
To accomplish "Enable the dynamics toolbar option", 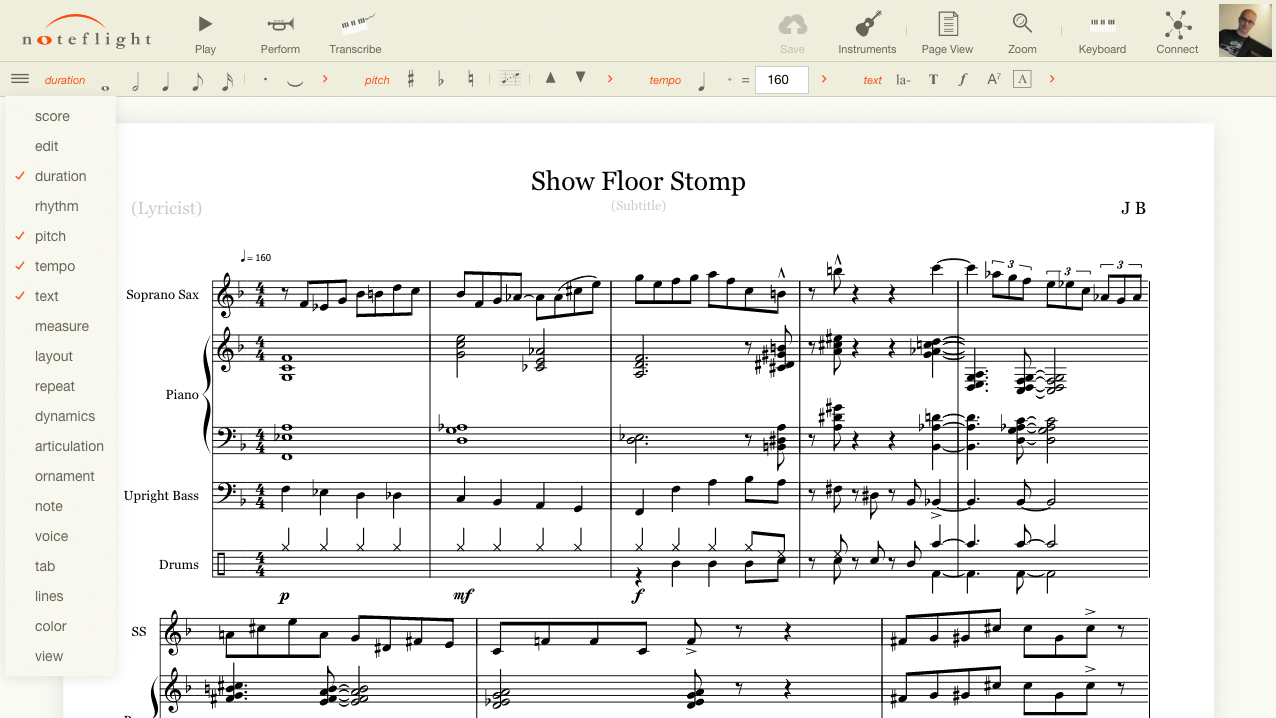I will click(65, 416).
